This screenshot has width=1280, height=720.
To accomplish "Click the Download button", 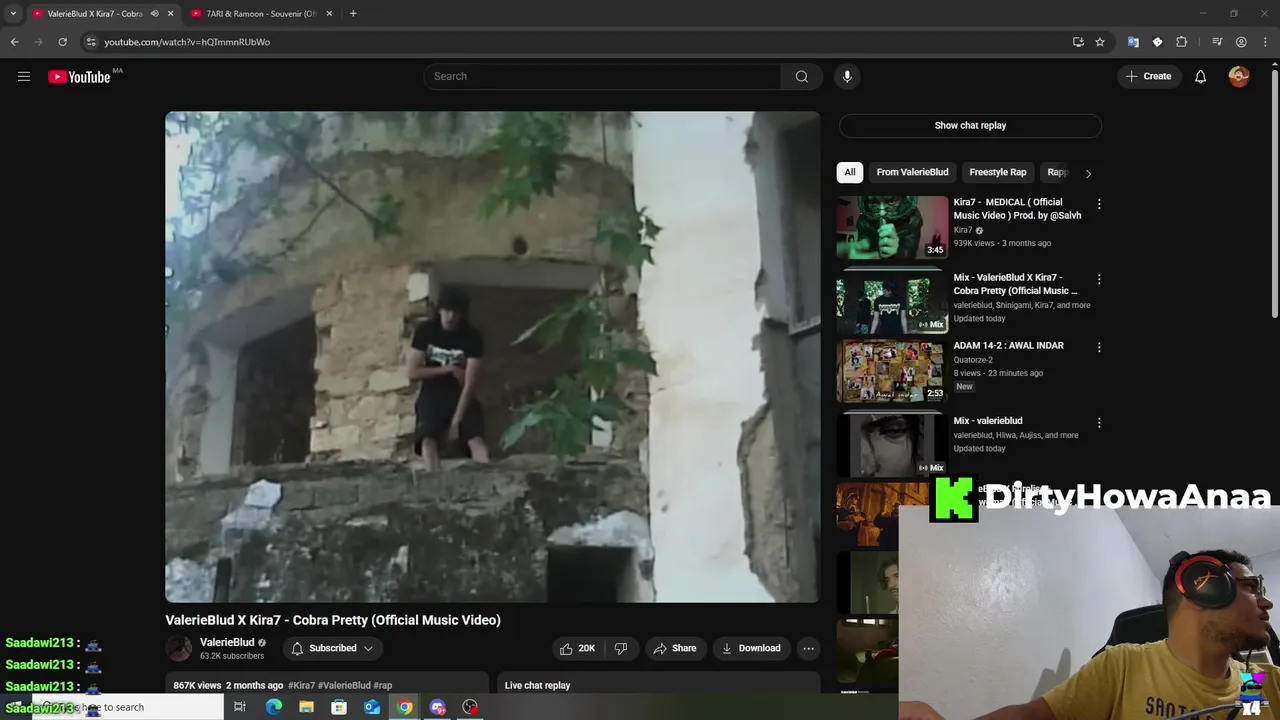I will tap(751, 648).
